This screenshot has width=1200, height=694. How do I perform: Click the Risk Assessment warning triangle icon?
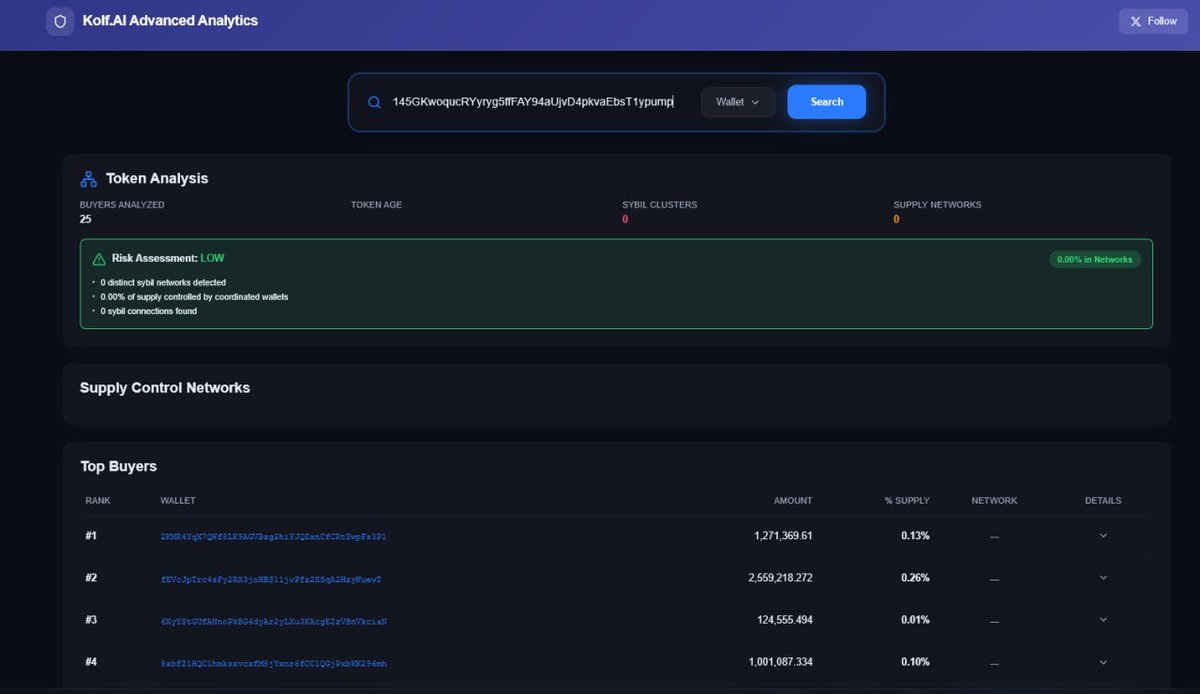99,259
